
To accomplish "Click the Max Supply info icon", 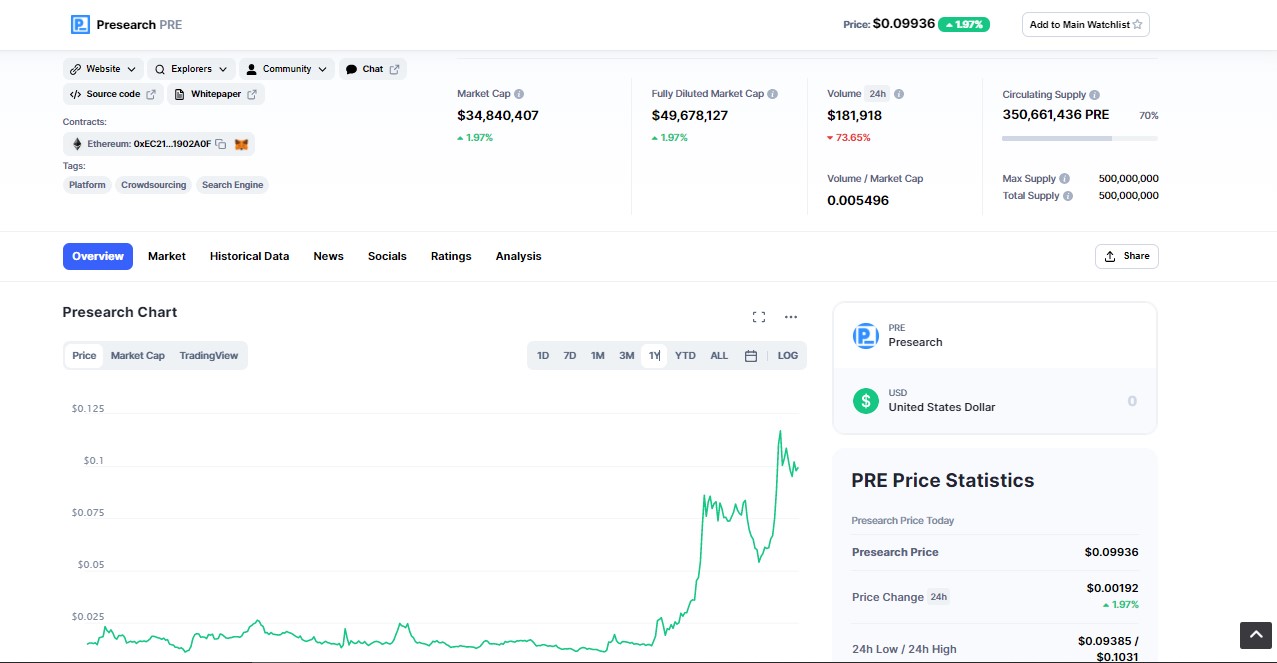I will pyautogui.click(x=1064, y=178).
